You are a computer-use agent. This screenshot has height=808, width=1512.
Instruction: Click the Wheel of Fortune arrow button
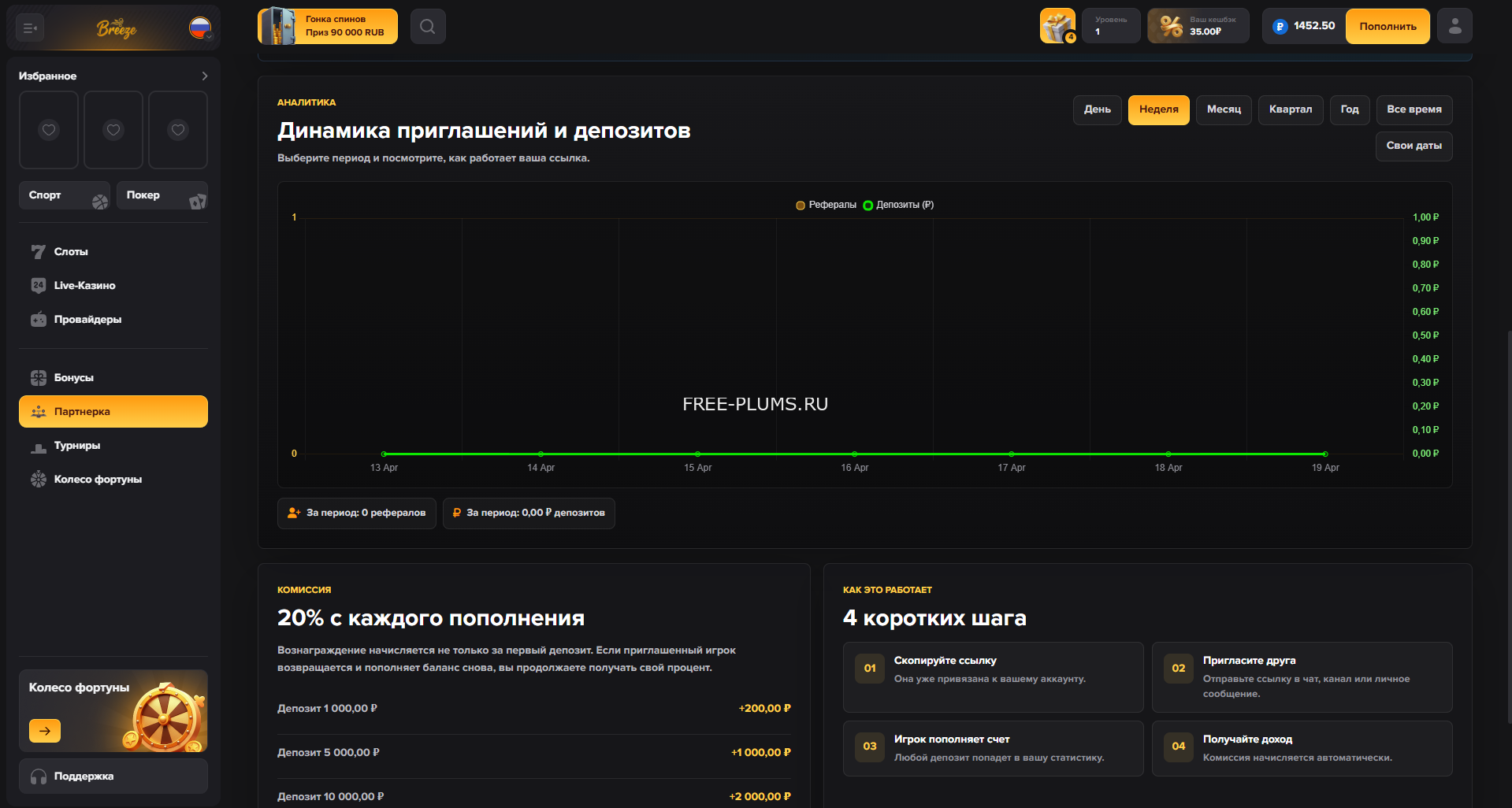click(x=45, y=731)
